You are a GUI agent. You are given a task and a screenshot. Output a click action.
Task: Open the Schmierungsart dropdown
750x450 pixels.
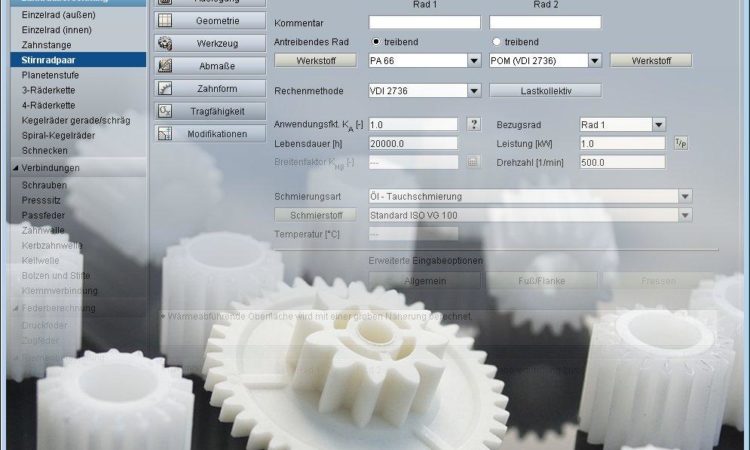685,196
